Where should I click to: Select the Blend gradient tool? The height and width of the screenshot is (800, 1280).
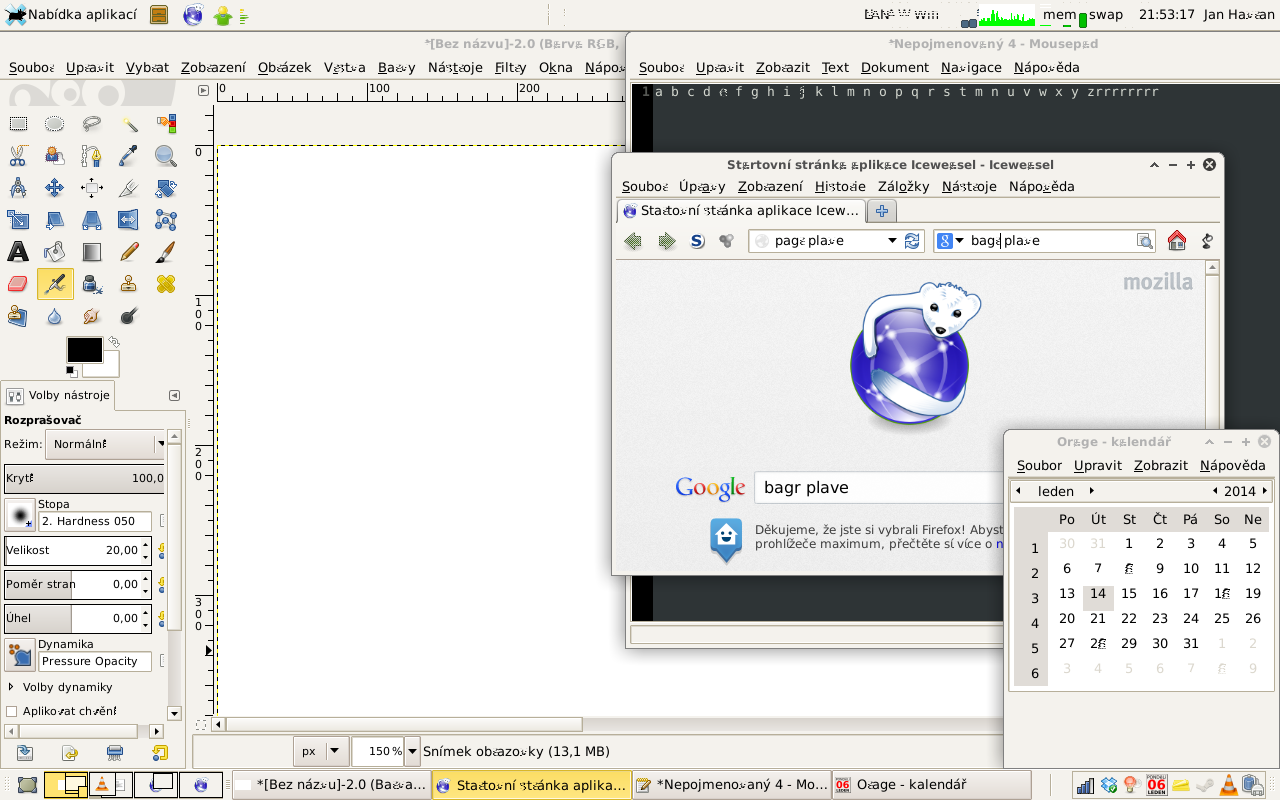point(92,251)
